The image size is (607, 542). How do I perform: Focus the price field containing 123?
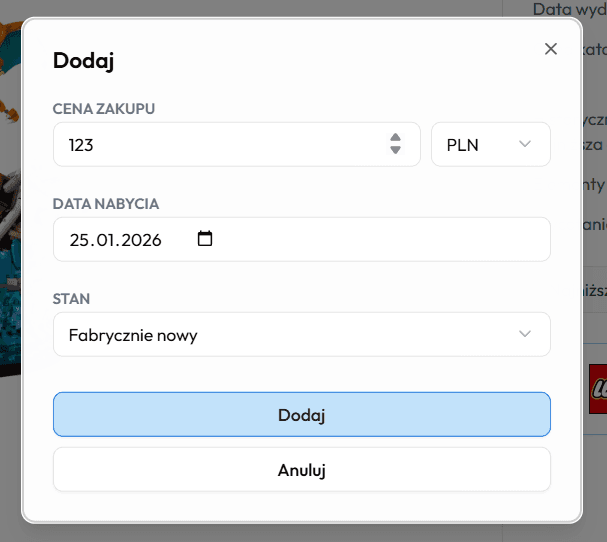tap(220, 144)
